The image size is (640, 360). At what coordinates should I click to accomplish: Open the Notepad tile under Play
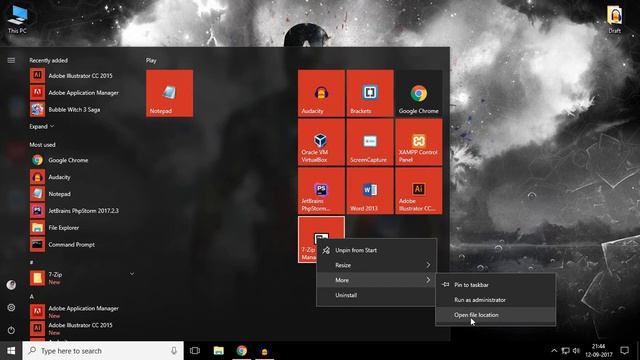pos(169,93)
